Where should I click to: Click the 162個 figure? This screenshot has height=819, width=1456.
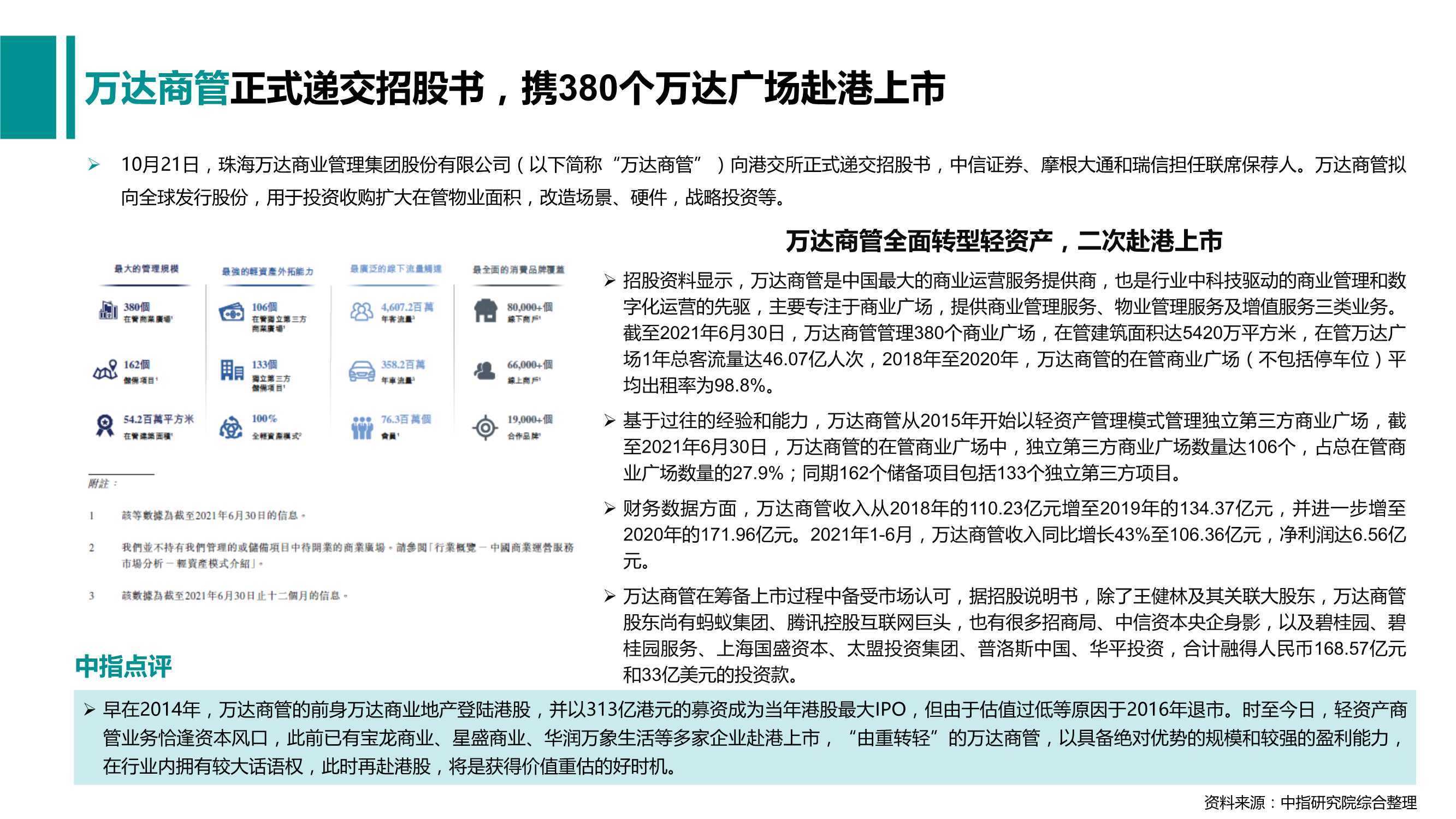(137, 365)
